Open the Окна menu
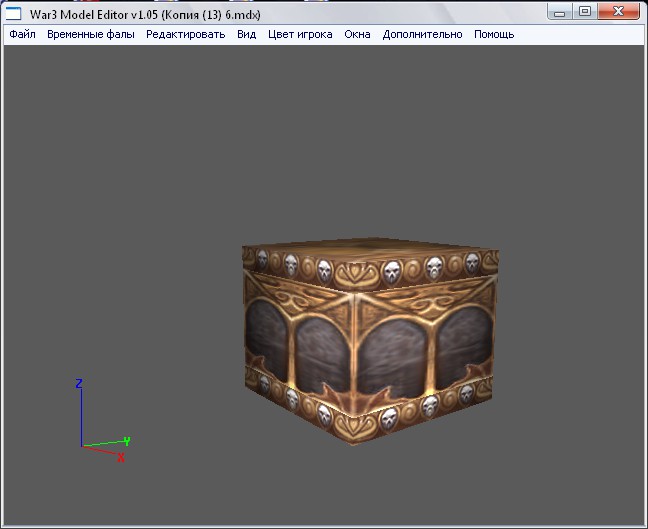Screen dimensions: 648x529 357,34
